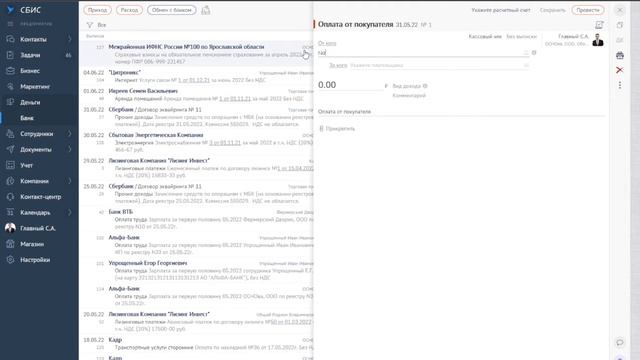Open the "Цитроникс" payment row
The image size is (640, 360).
[x=196, y=76]
